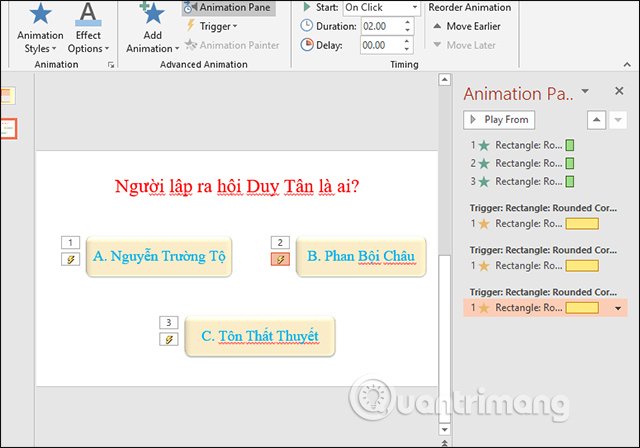
Task: Open Effect Options menu
Action: tap(88, 28)
